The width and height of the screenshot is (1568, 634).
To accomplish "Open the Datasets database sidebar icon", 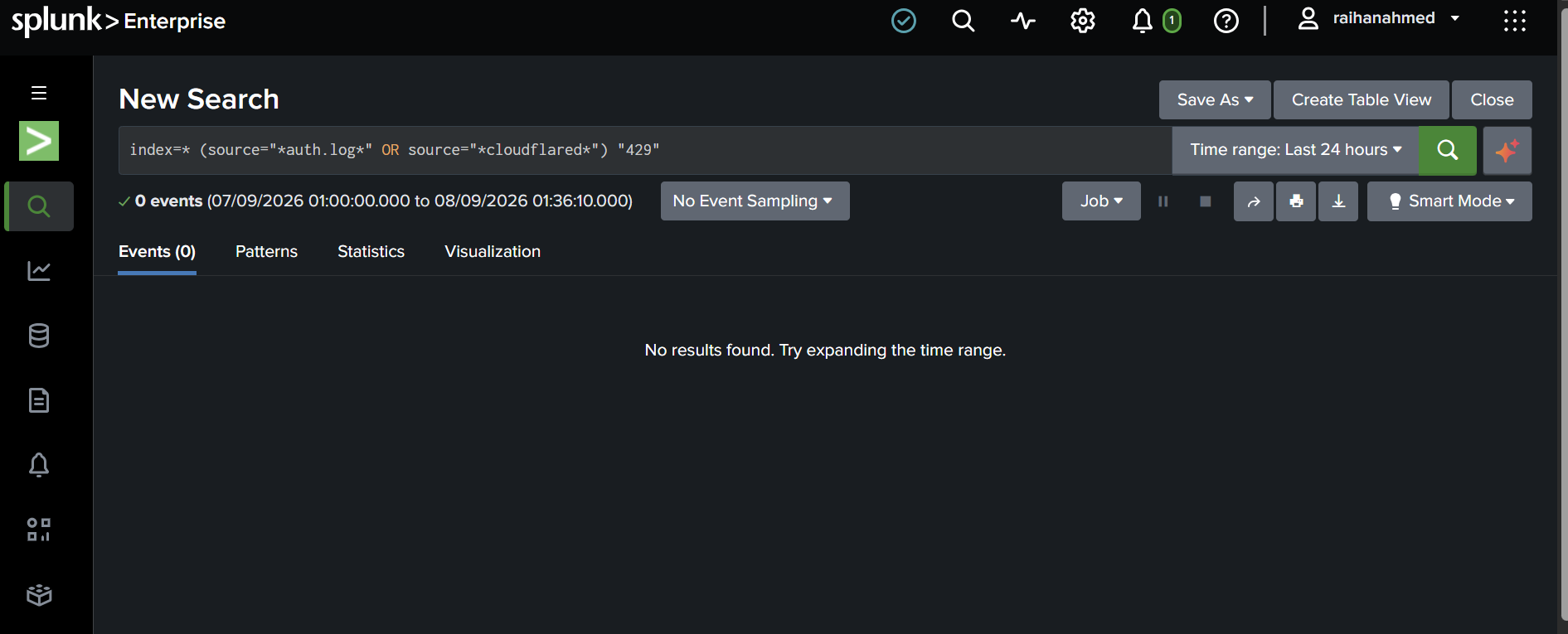I will [x=39, y=336].
